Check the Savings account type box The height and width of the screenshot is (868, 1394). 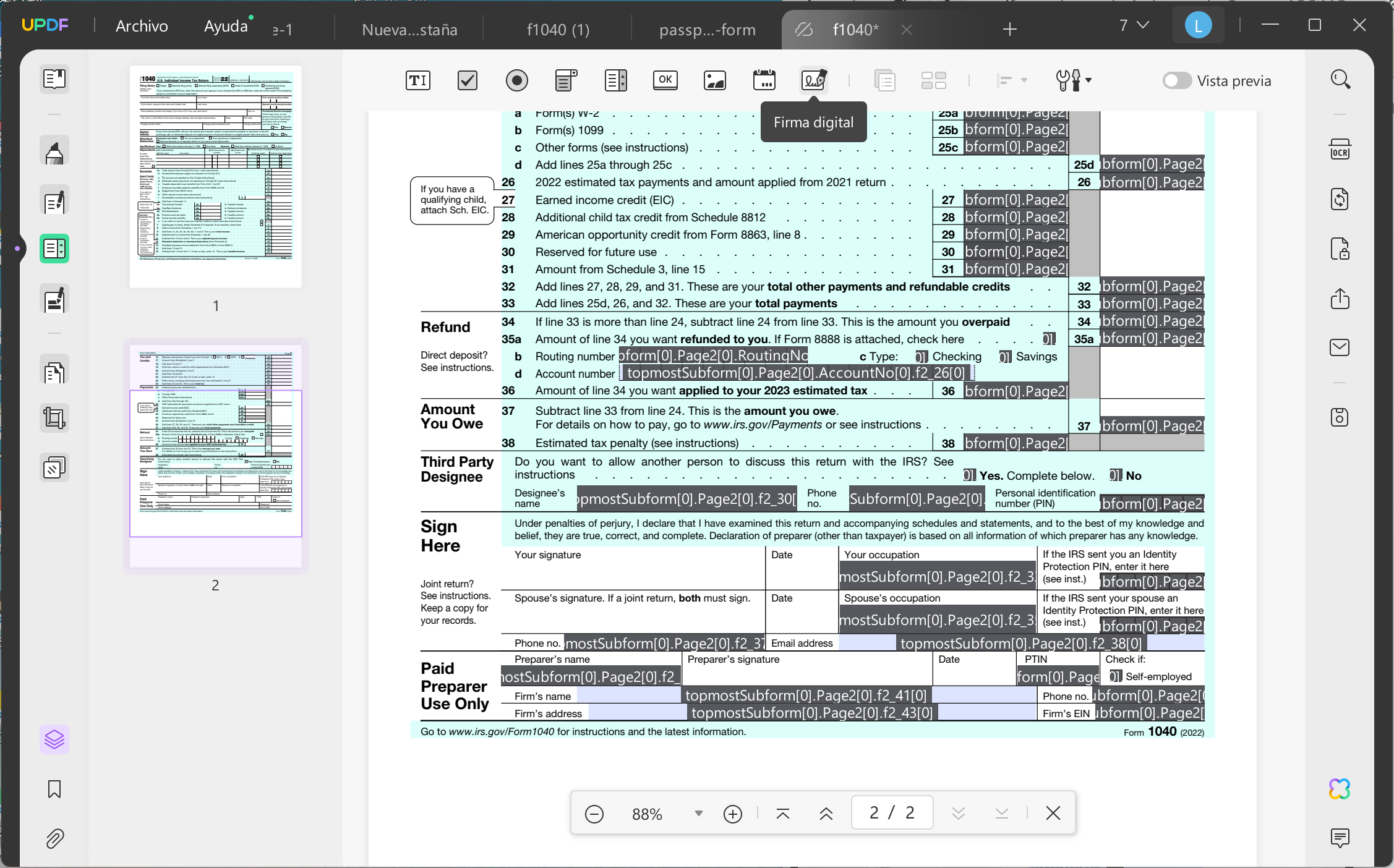[1004, 357]
